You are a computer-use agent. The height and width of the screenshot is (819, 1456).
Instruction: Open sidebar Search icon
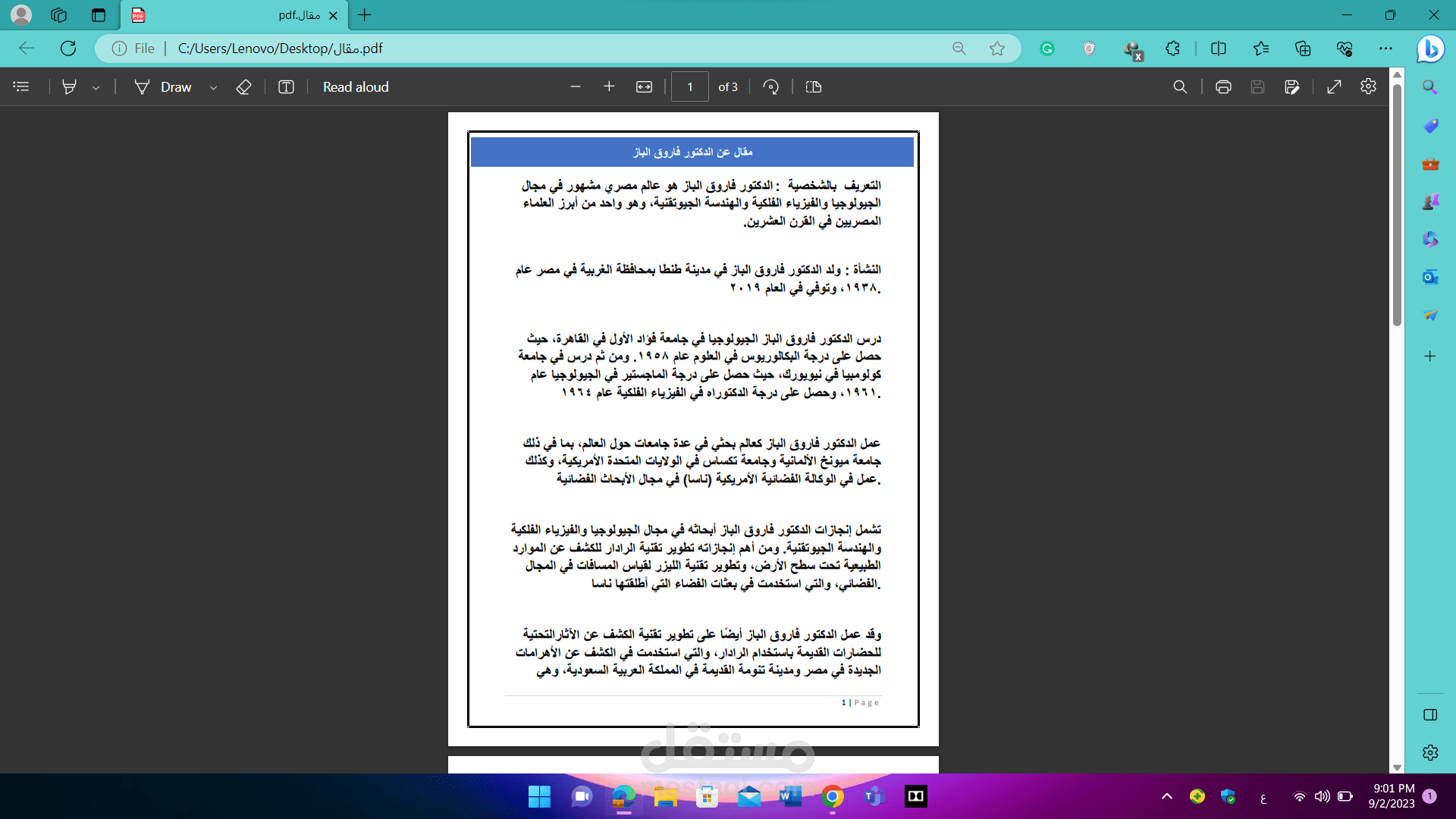pyautogui.click(x=1430, y=86)
